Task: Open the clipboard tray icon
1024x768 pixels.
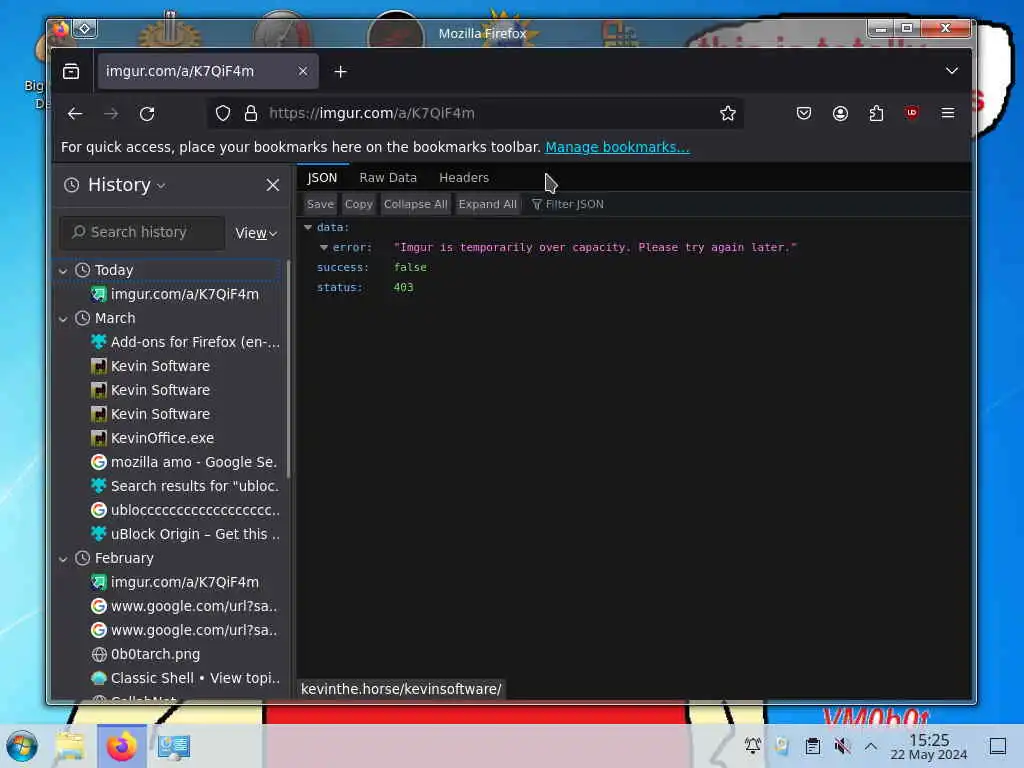Action: coord(812,746)
